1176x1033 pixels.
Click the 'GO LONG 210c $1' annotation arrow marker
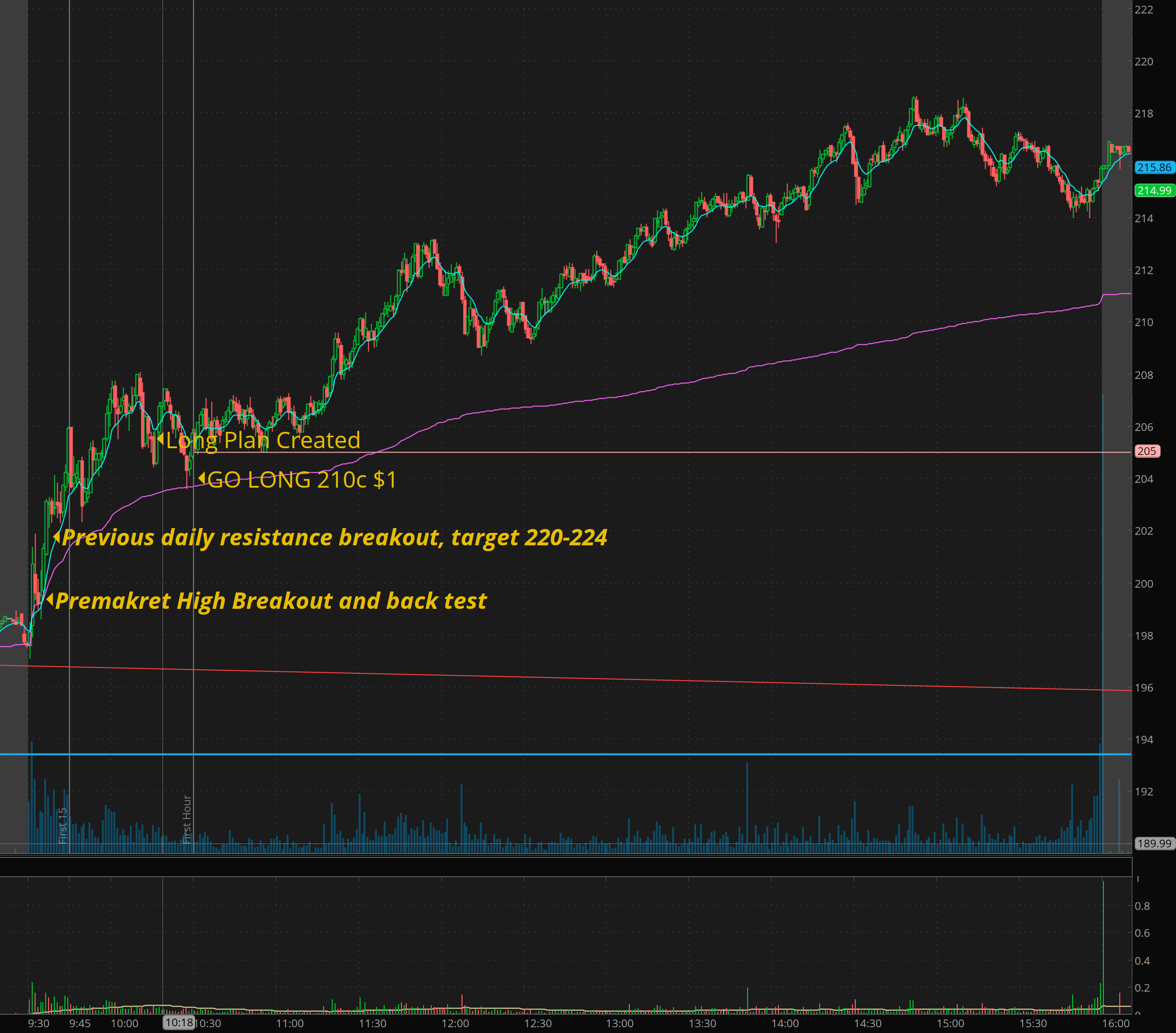[202, 478]
